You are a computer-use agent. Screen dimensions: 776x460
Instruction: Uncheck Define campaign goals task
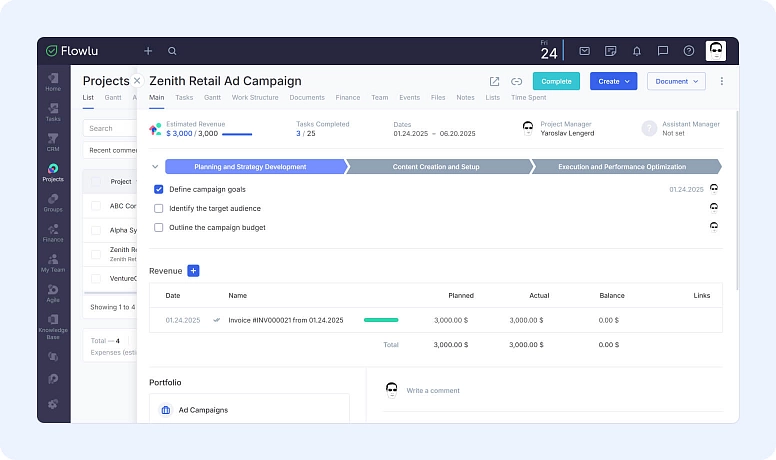point(159,189)
